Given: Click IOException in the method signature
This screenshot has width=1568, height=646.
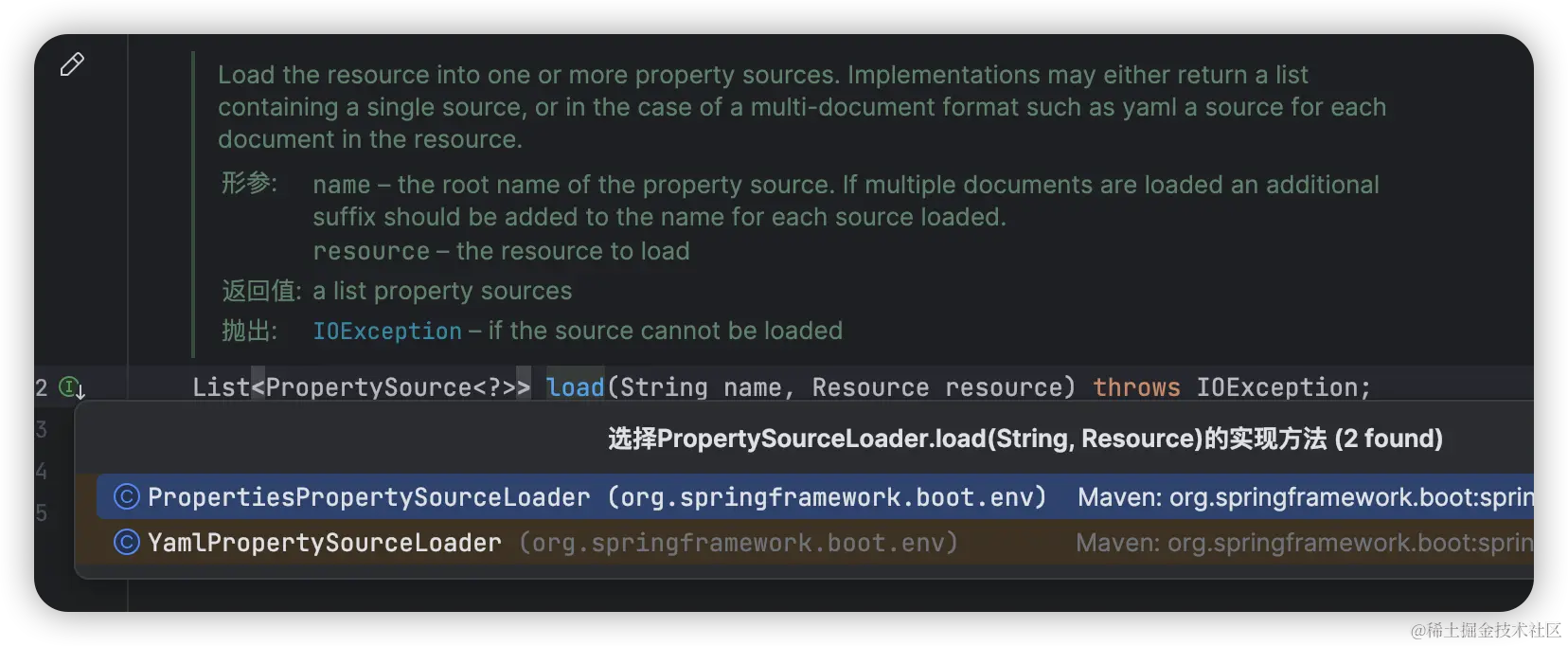Looking at the screenshot, I should click(x=1277, y=387).
